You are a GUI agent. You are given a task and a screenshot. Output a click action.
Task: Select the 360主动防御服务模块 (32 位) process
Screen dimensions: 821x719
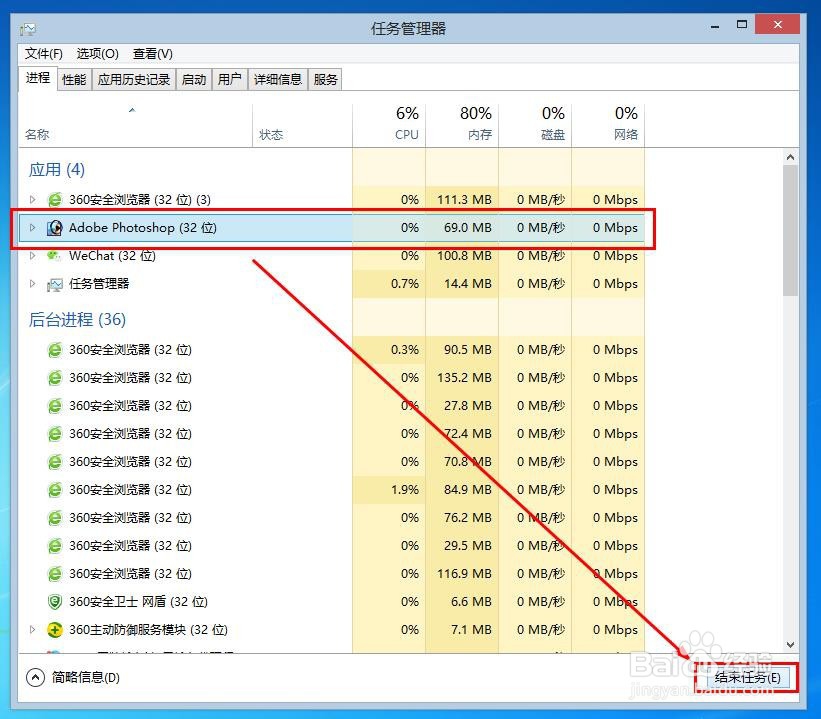pyautogui.click(x=331, y=629)
